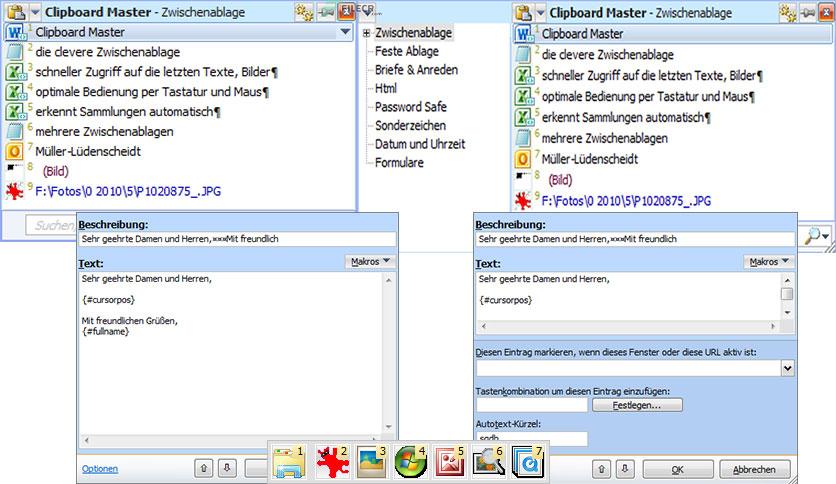Open the title dropdown arrow in left Clipboard Master window

click(x=35, y=12)
